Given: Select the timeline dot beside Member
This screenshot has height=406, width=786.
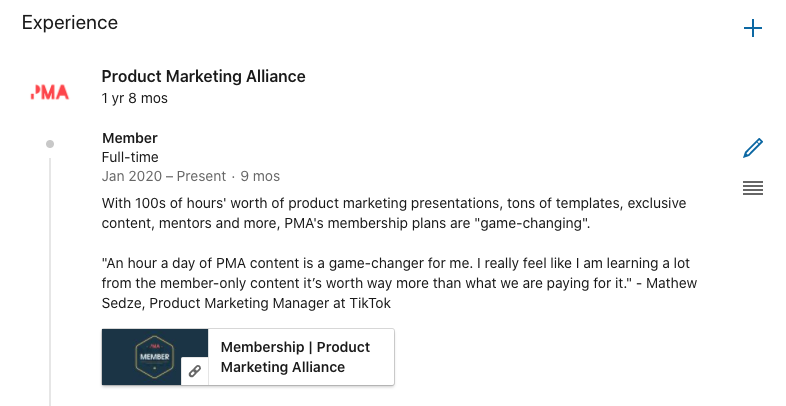Looking at the screenshot, I should coord(50,144).
